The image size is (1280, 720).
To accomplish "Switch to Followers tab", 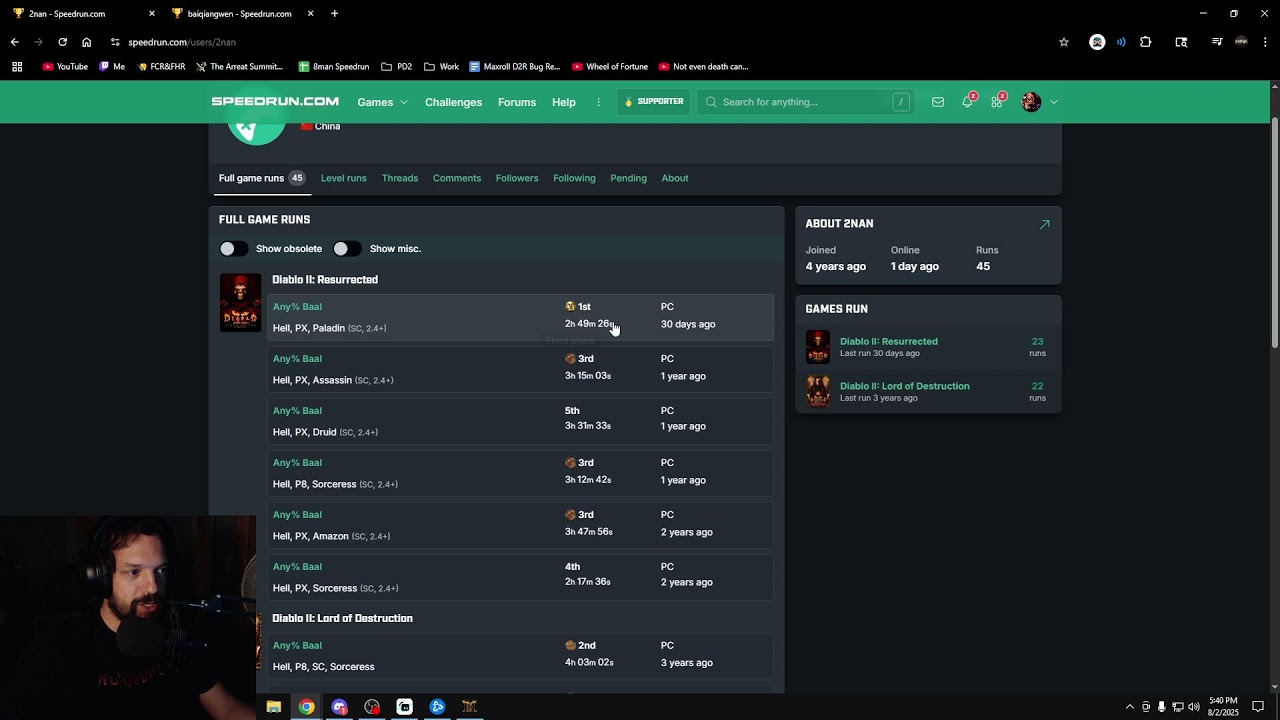I will pyautogui.click(x=517, y=178).
